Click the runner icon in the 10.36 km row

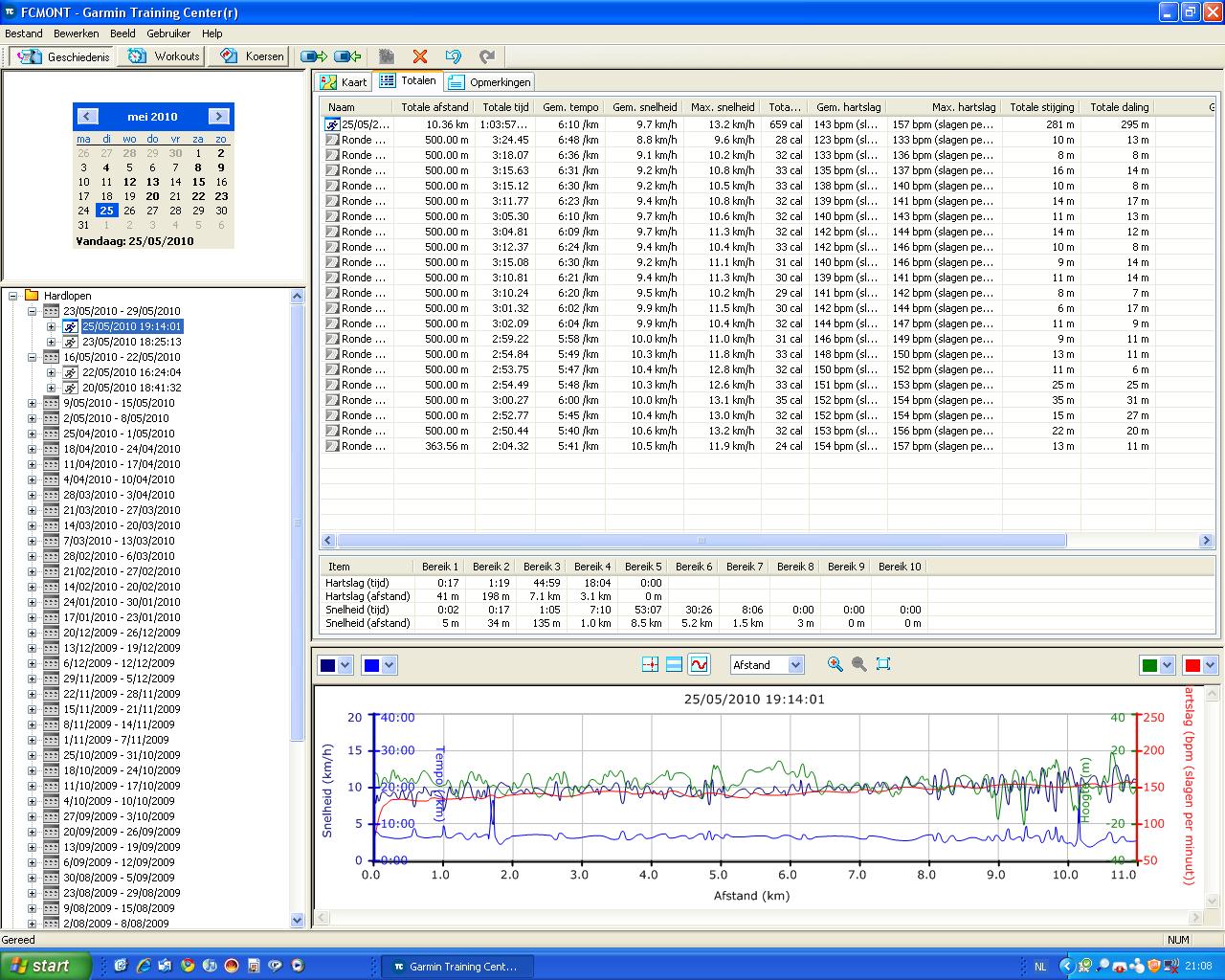(x=332, y=124)
